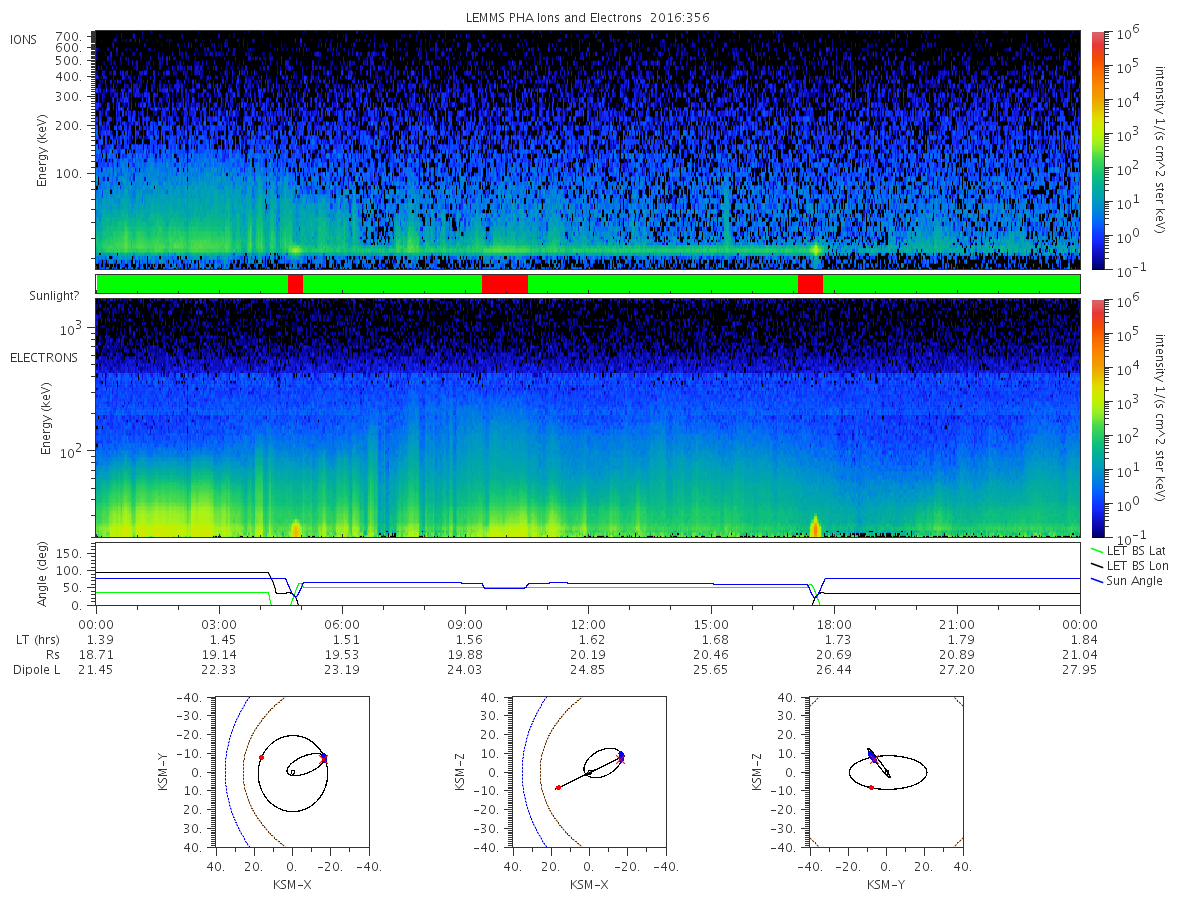Select the first red segment in Sunlight bar
1200x900 pixels.
pos(295,284)
